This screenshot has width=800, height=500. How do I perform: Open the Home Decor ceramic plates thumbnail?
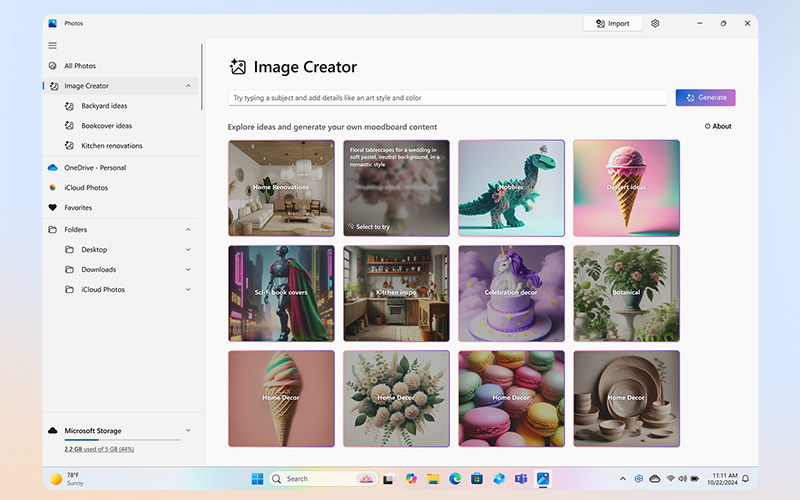tap(626, 398)
